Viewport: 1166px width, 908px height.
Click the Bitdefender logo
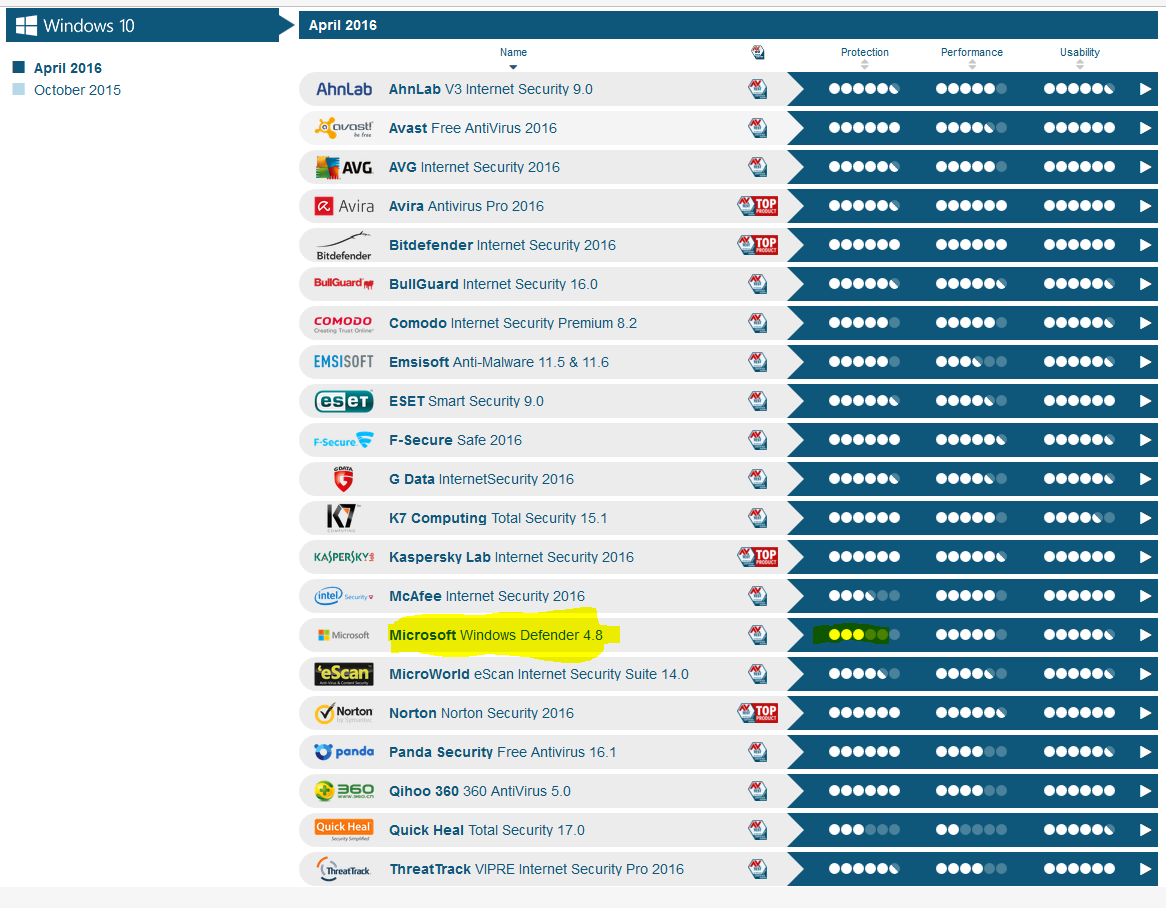(344, 245)
